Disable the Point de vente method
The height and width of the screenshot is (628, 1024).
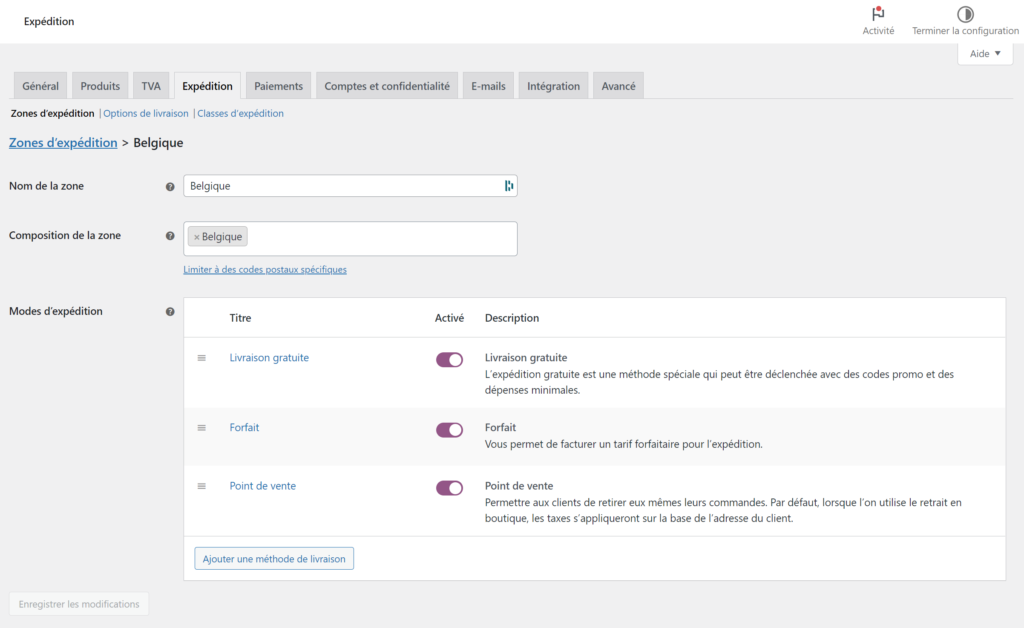(x=449, y=488)
